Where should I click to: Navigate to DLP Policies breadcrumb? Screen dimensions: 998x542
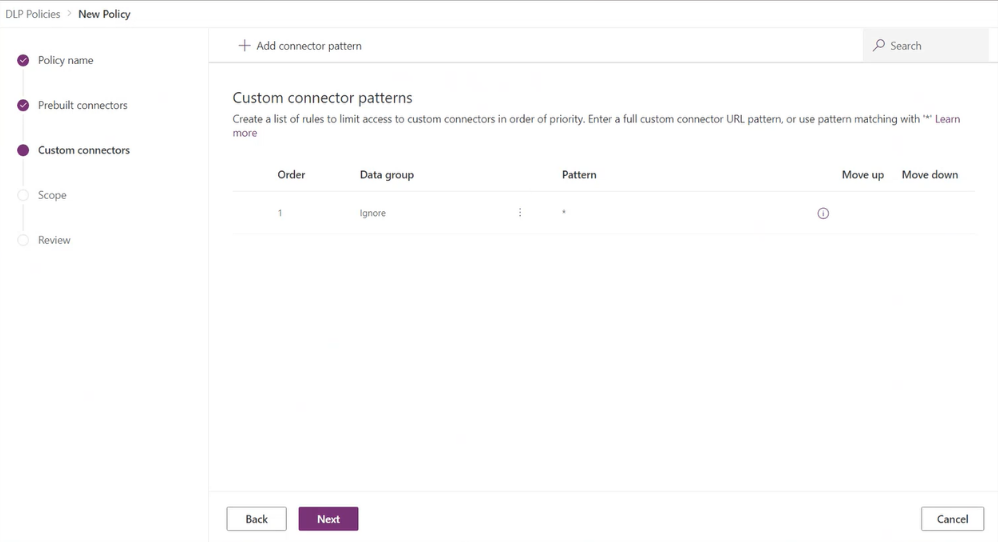(32, 14)
